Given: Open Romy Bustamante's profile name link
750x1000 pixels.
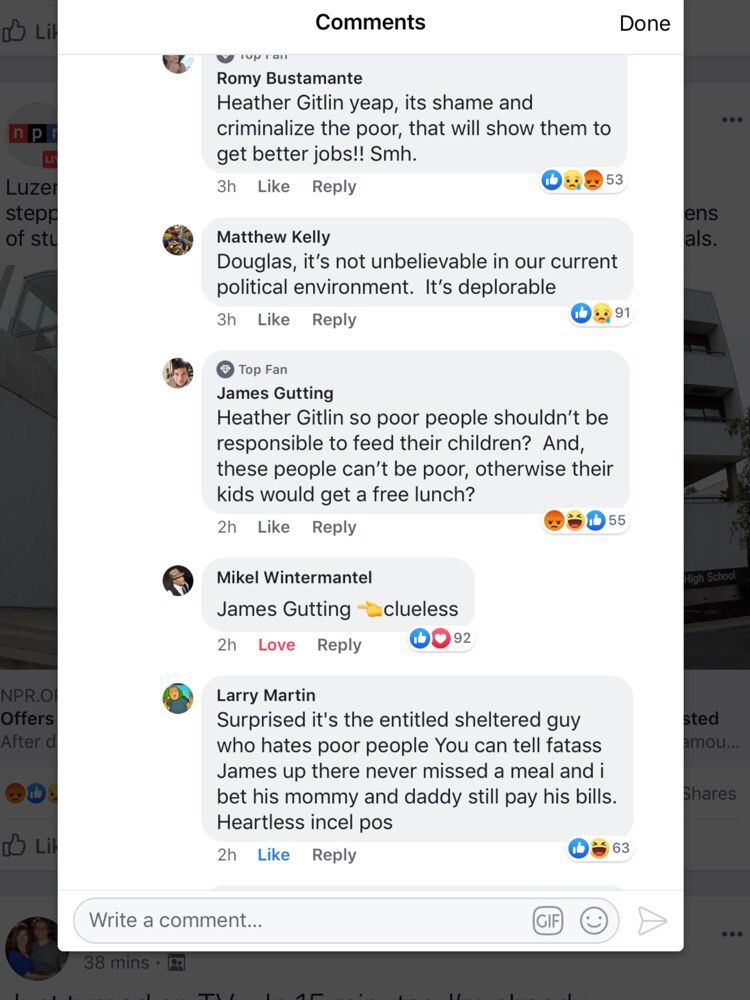Looking at the screenshot, I should [x=289, y=78].
